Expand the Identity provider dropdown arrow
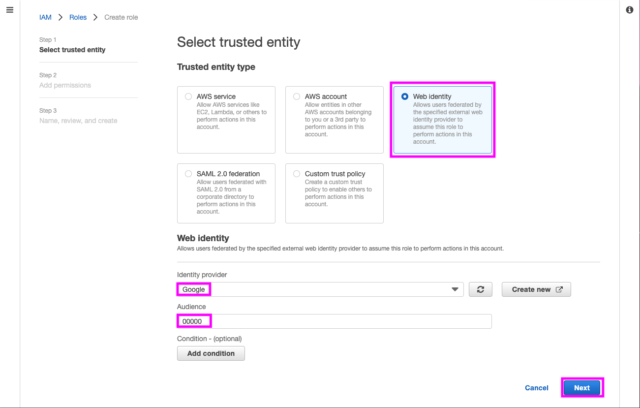640x408 pixels. 455,289
